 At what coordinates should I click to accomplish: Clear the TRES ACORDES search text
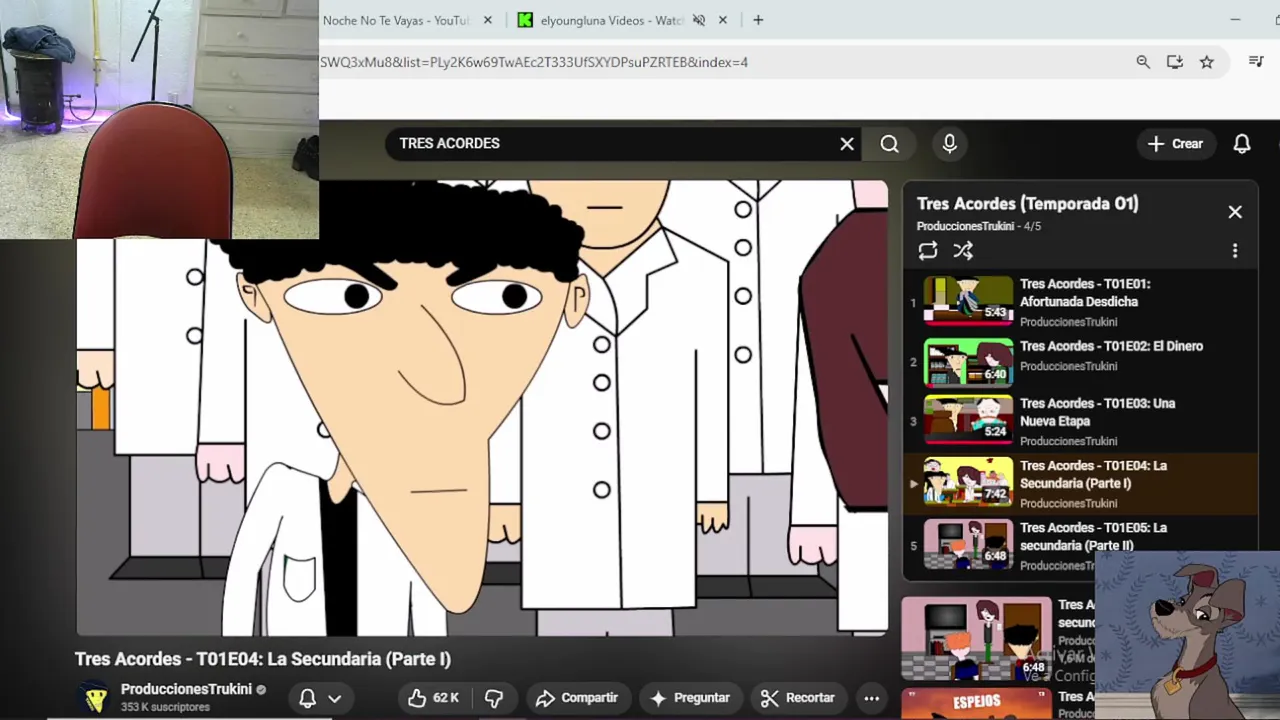click(847, 144)
